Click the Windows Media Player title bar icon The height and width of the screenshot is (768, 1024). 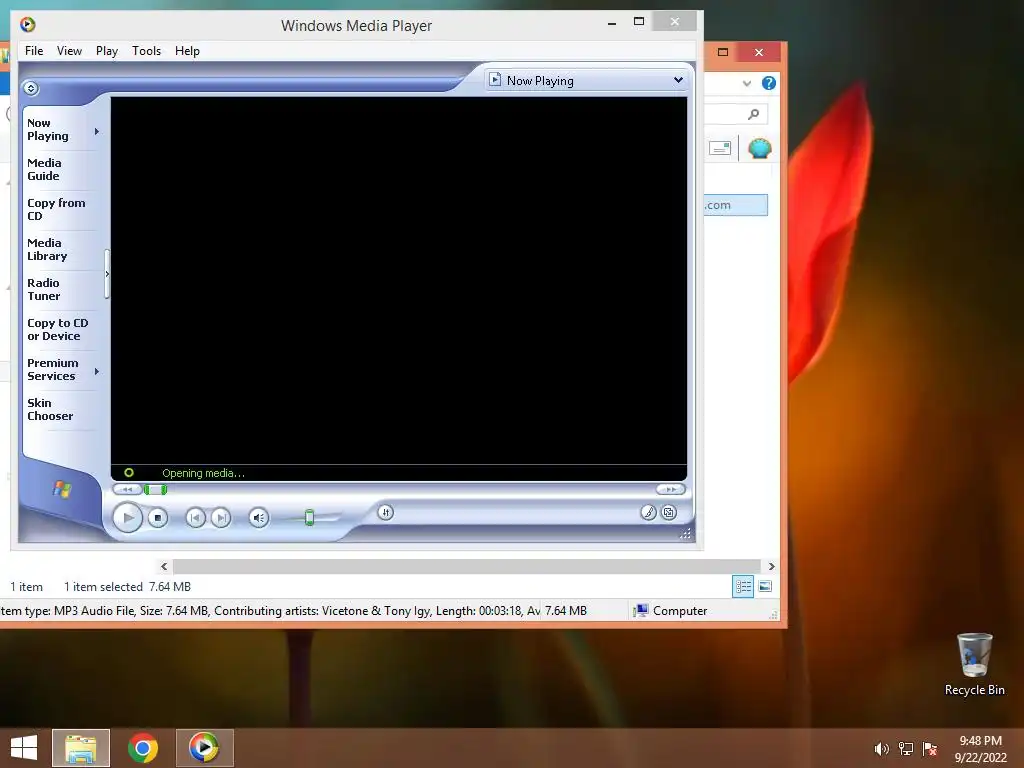27,25
